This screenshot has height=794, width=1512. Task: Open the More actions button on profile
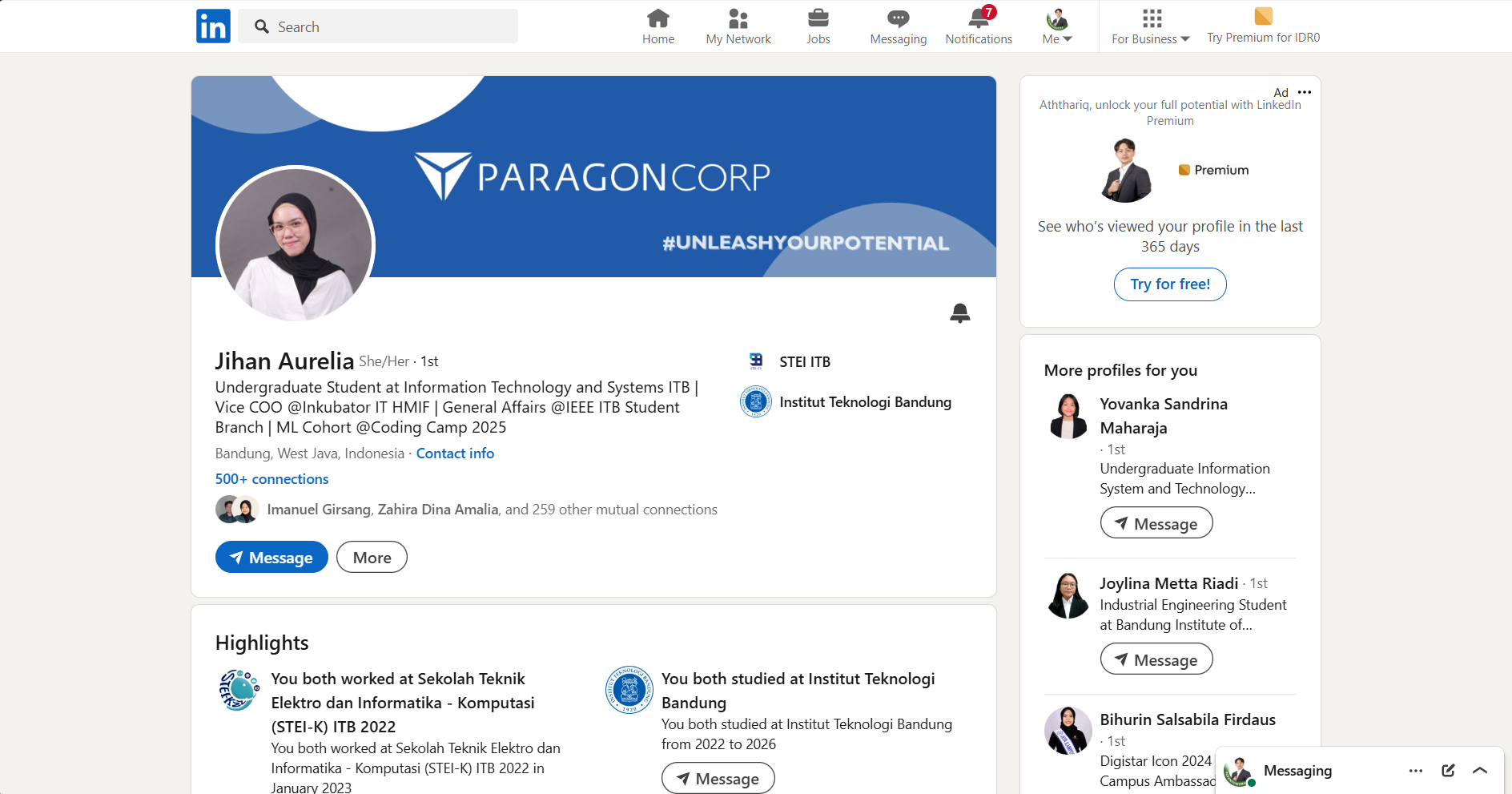tap(372, 558)
